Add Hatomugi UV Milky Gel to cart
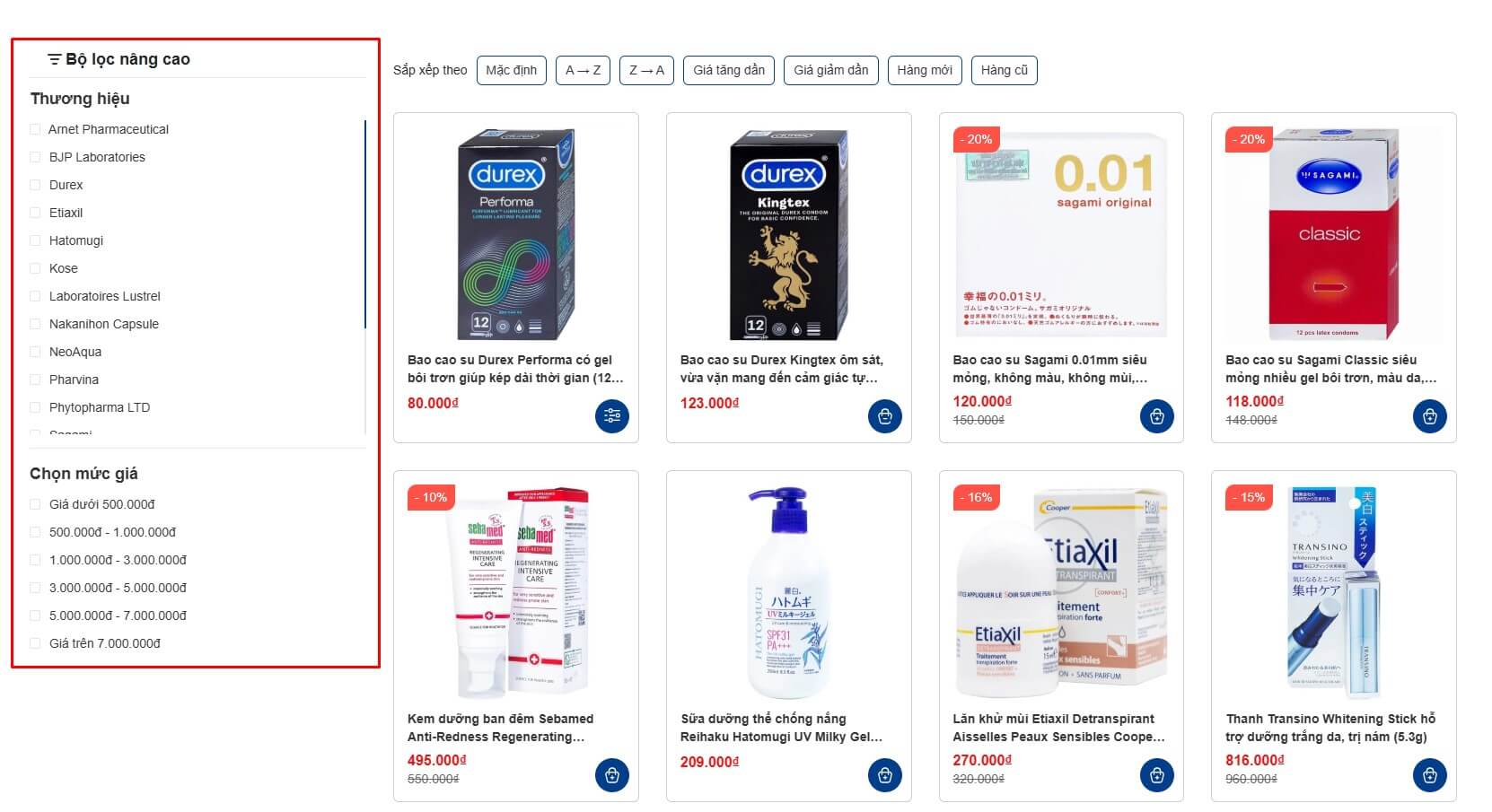This screenshot has height=812, width=1492. tap(885, 775)
